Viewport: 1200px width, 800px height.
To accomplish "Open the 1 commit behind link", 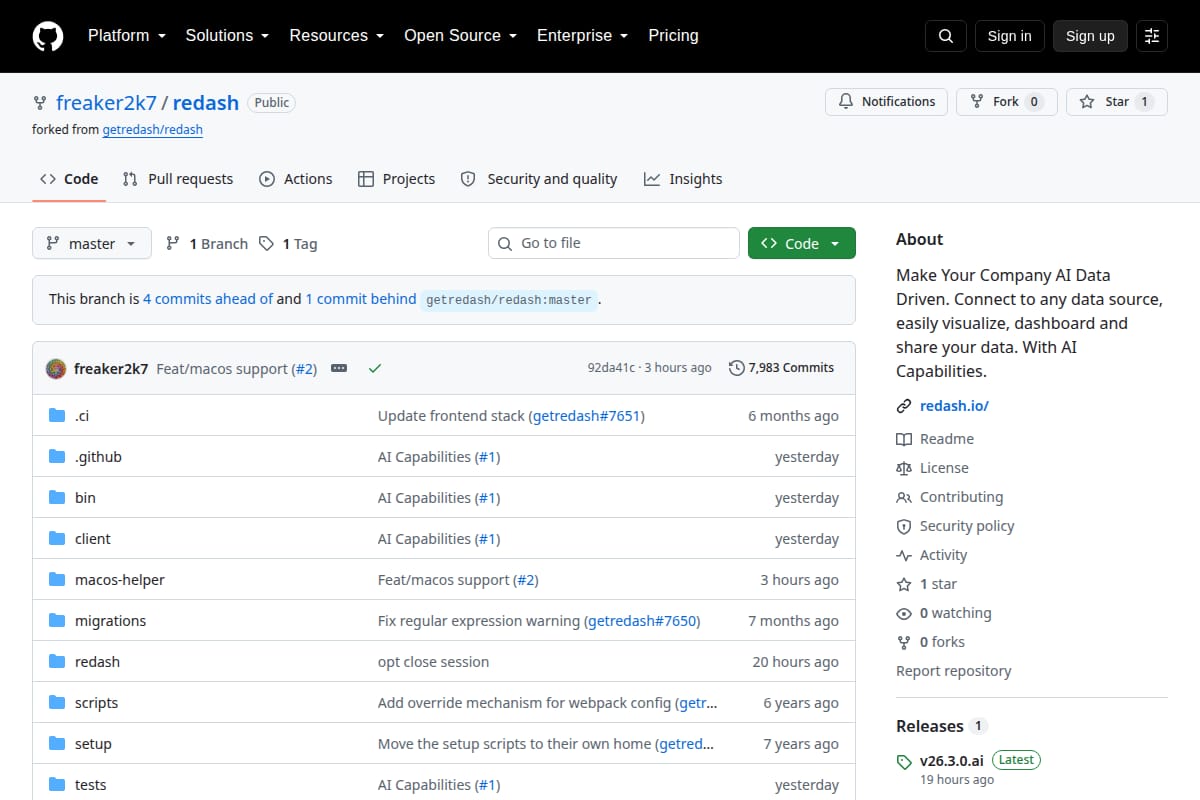I will tap(361, 298).
